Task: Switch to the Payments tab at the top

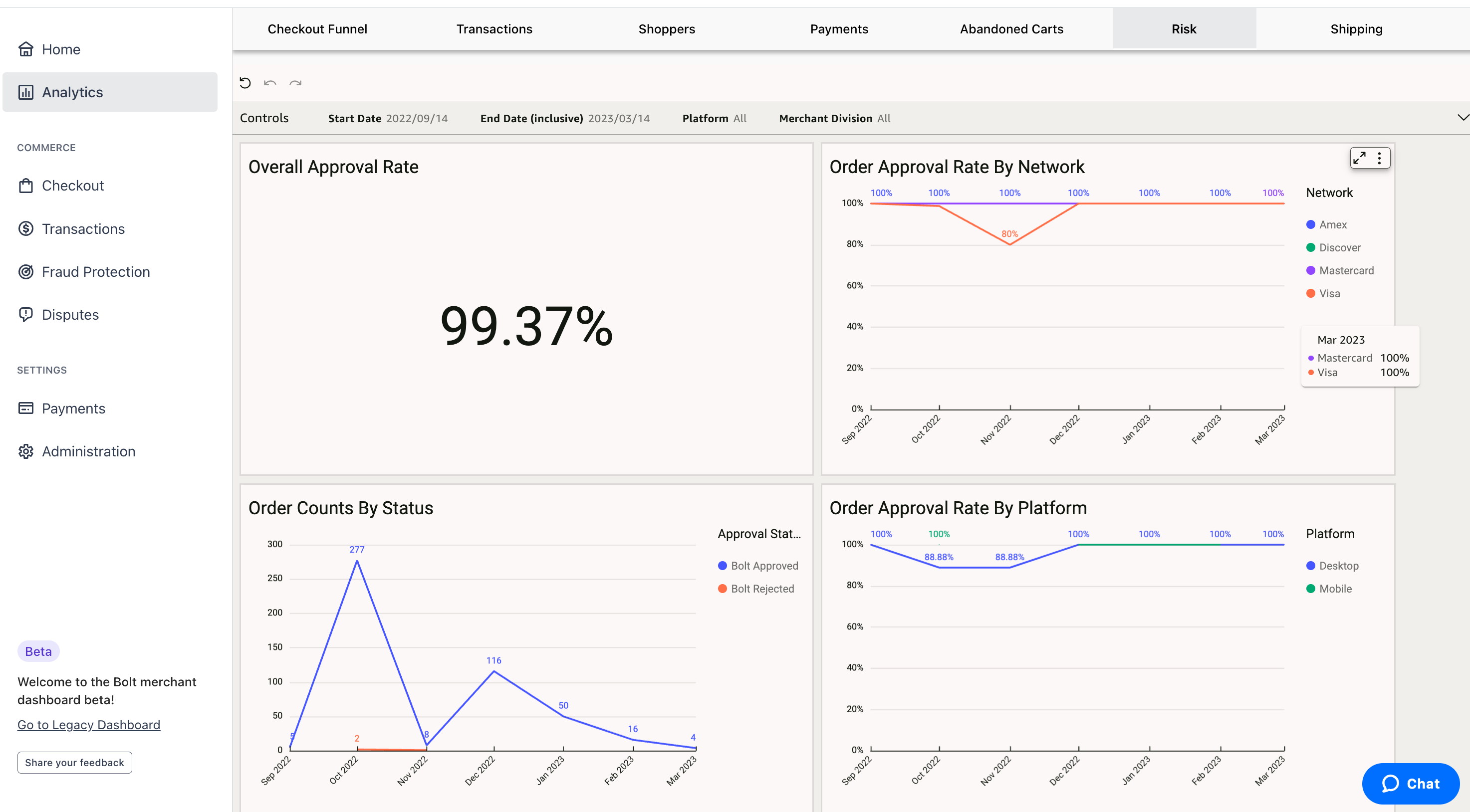Action: pos(839,29)
